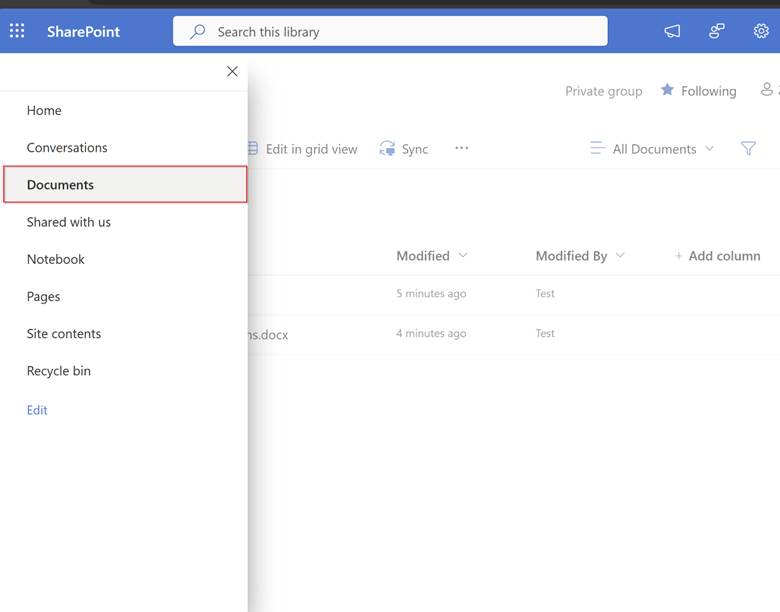Viewport: 780px width, 612px height.
Task: Open Conversations from the navigation
Action: click(x=67, y=148)
